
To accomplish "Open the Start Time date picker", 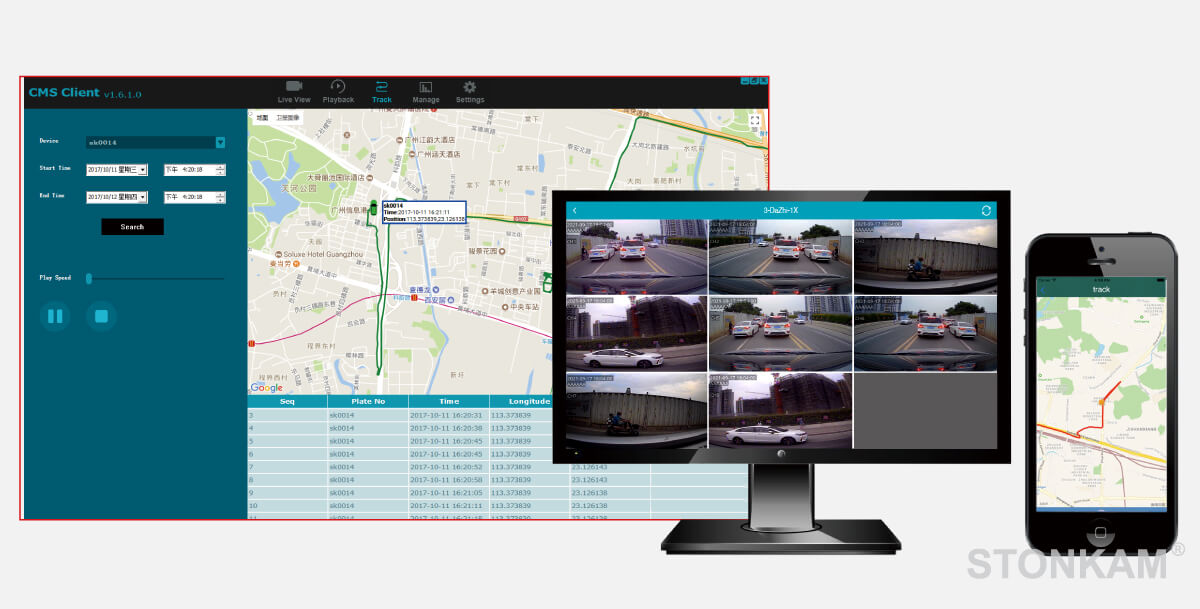I will tap(143, 170).
